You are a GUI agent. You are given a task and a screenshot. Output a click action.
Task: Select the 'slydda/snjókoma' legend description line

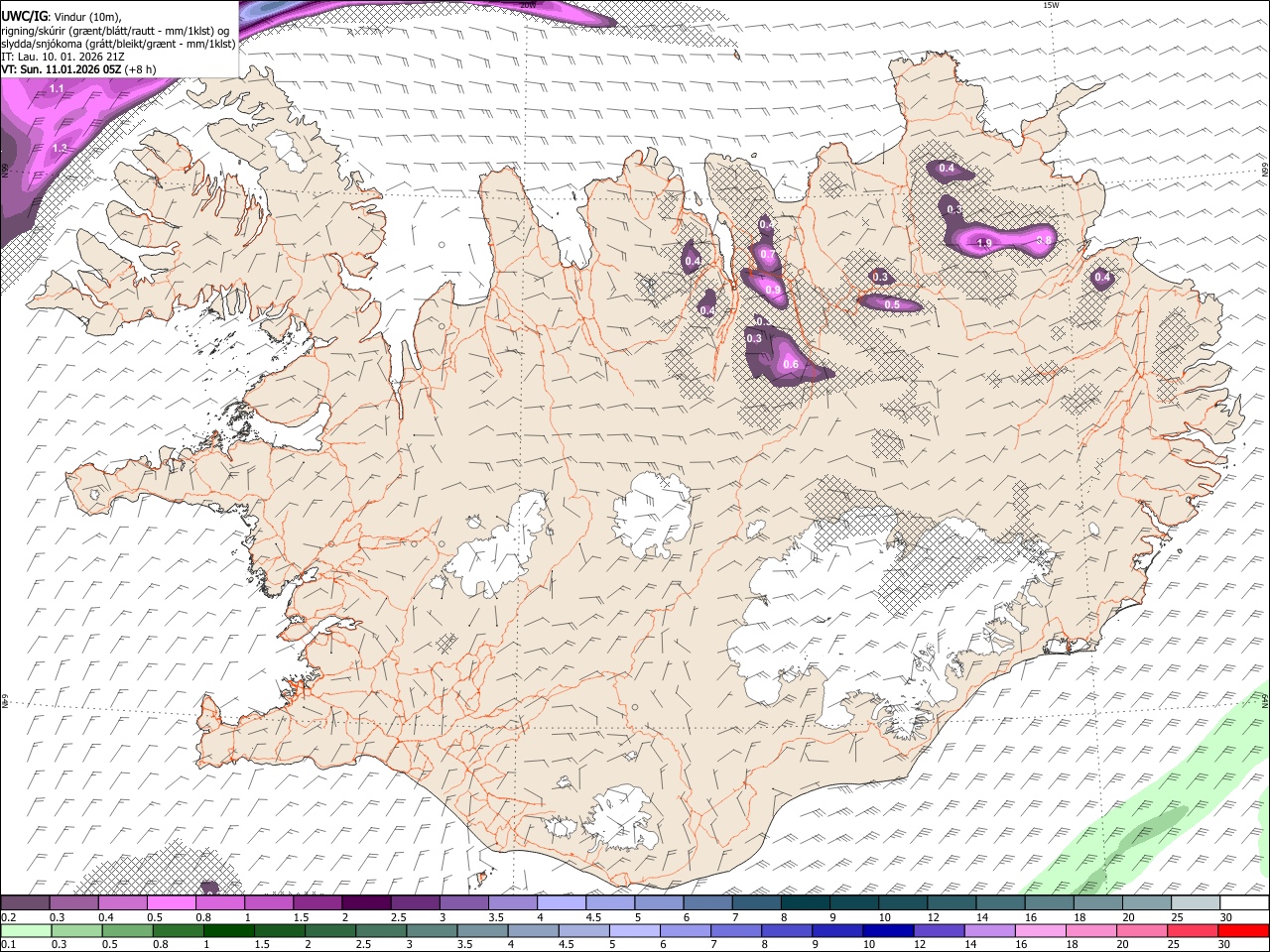pos(118,45)
